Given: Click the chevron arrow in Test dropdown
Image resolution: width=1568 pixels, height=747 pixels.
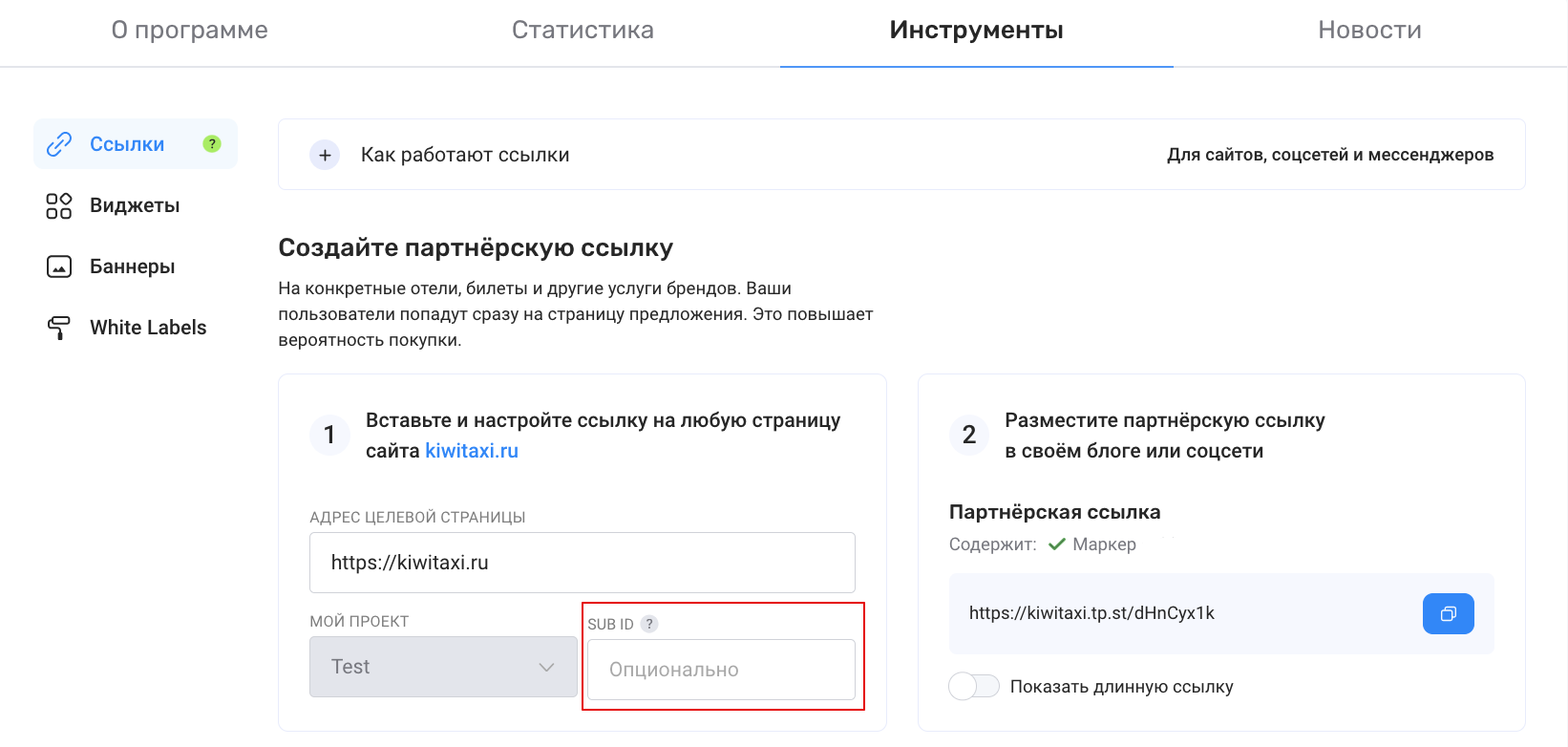Looking at the screenshot, I should click(546, 667).
